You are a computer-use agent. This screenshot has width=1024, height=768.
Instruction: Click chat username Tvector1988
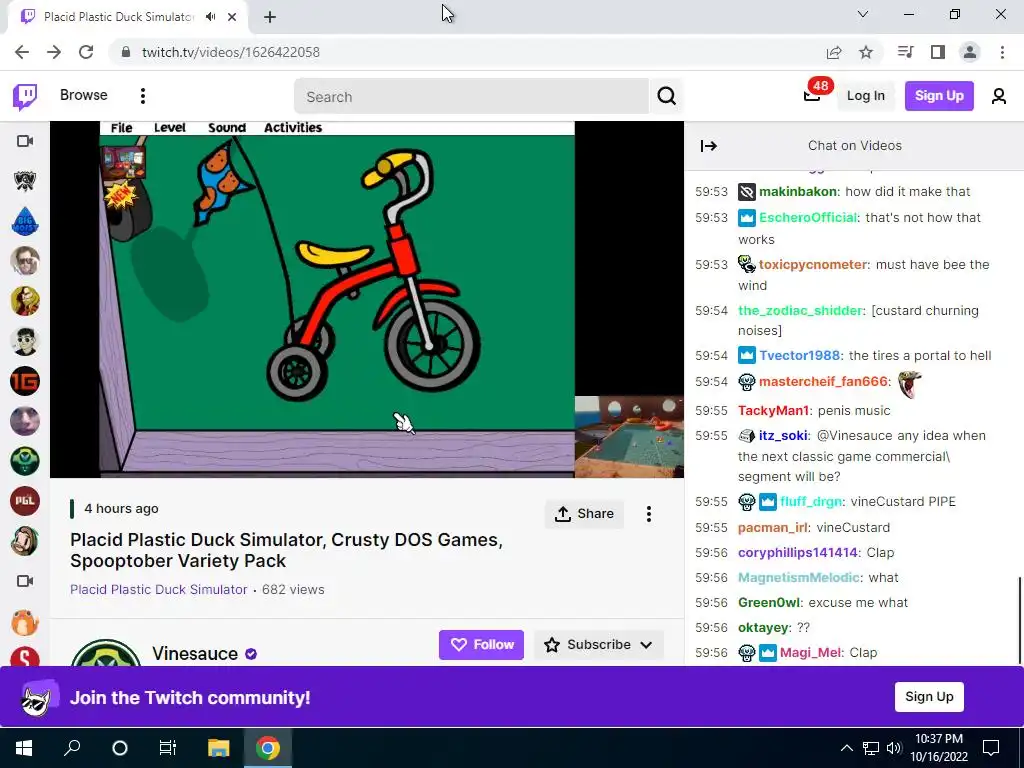(799, 355)
